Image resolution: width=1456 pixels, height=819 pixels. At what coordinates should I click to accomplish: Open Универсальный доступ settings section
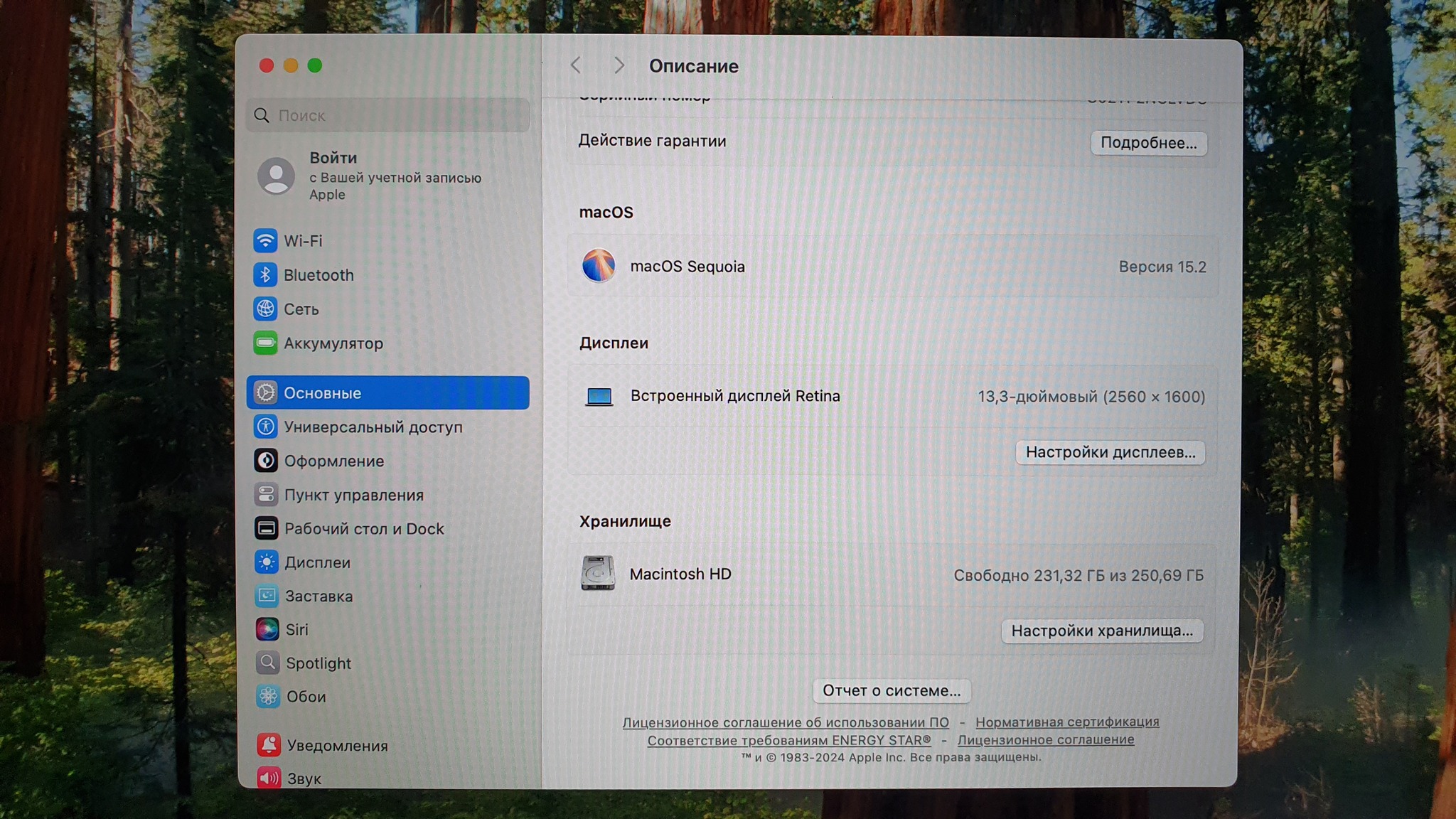pos(373,427)
